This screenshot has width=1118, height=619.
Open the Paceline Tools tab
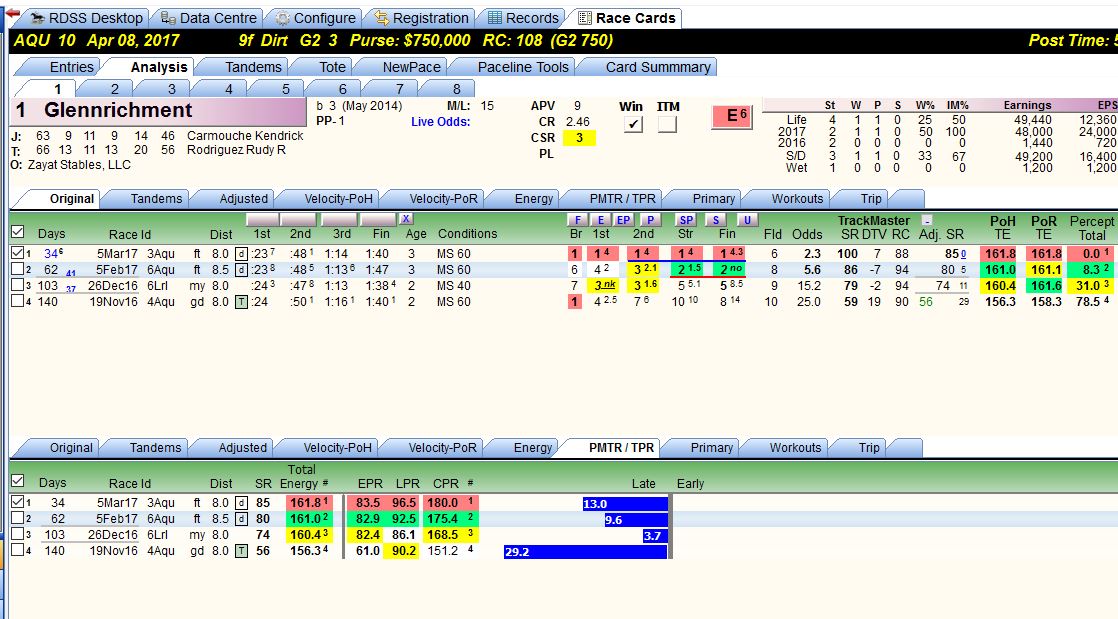click(523, 67)
